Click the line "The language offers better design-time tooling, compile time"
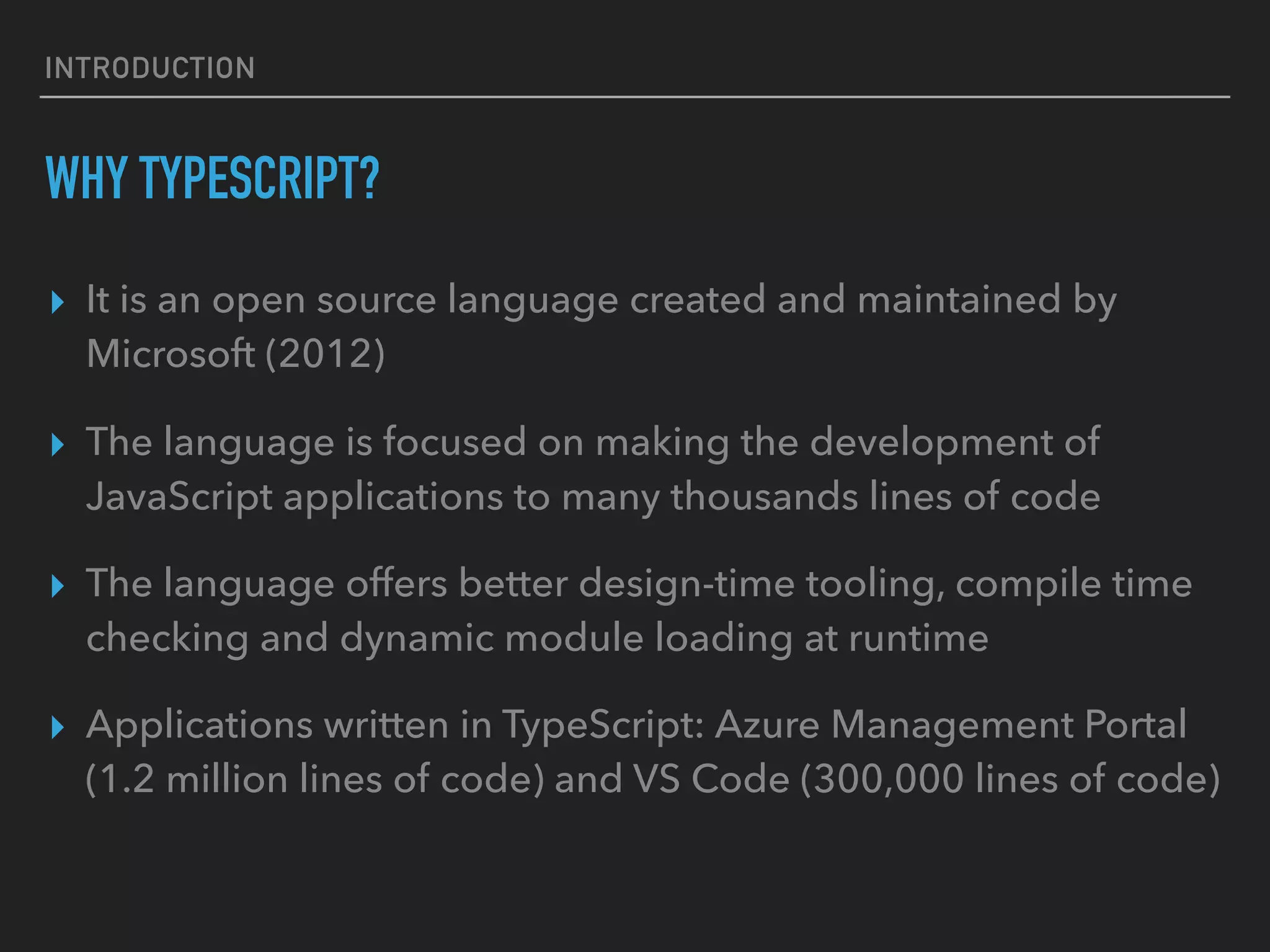The height and width of the screenshot is (952, 1270). point(639,585)
